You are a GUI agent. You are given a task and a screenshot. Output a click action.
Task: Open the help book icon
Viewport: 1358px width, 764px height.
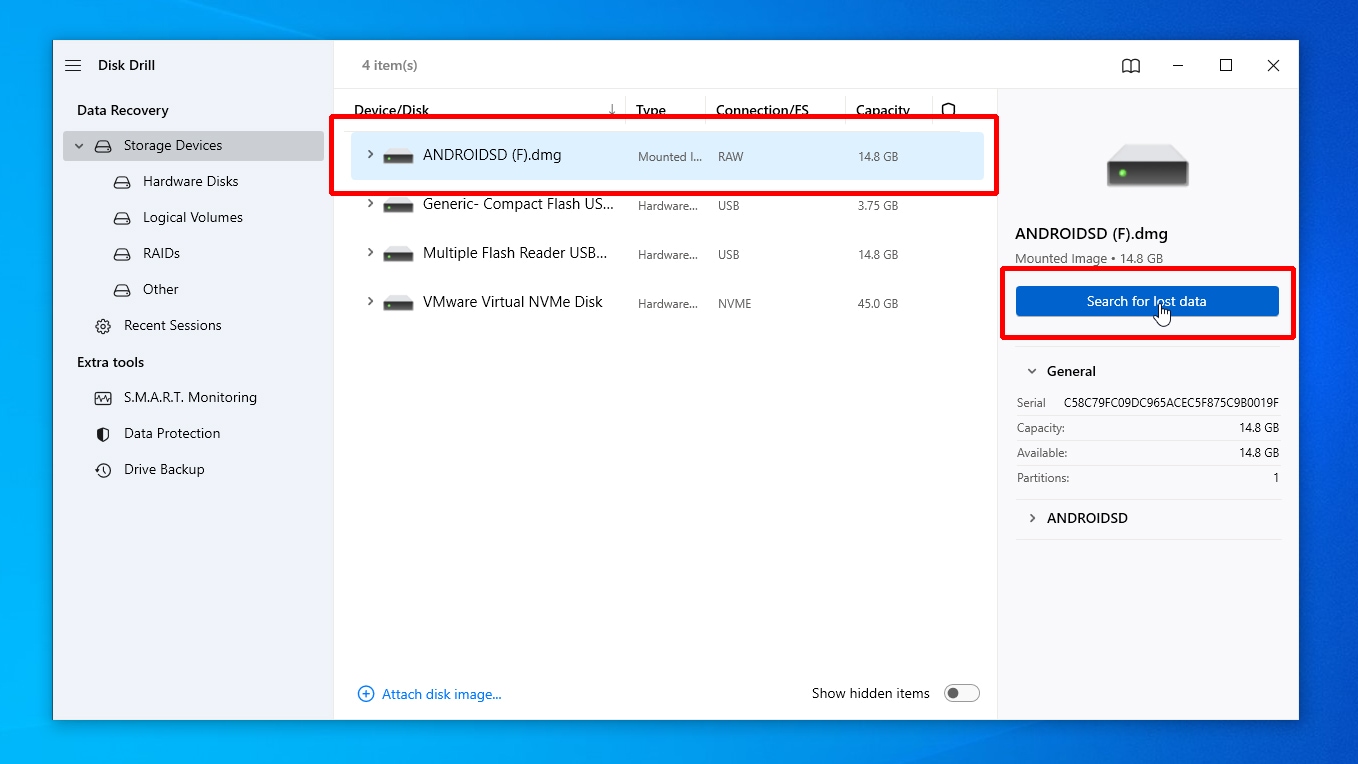click(x=1131, y=65)
